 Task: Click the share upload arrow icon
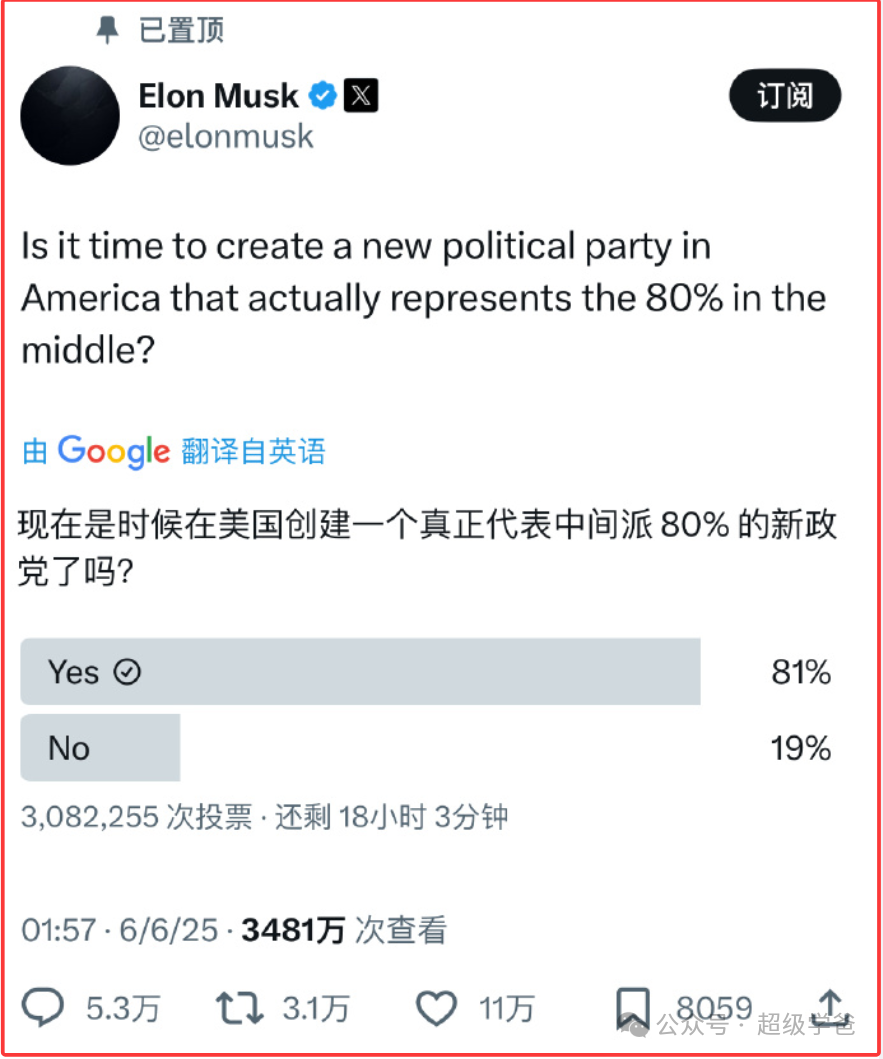pos(832,1006)
